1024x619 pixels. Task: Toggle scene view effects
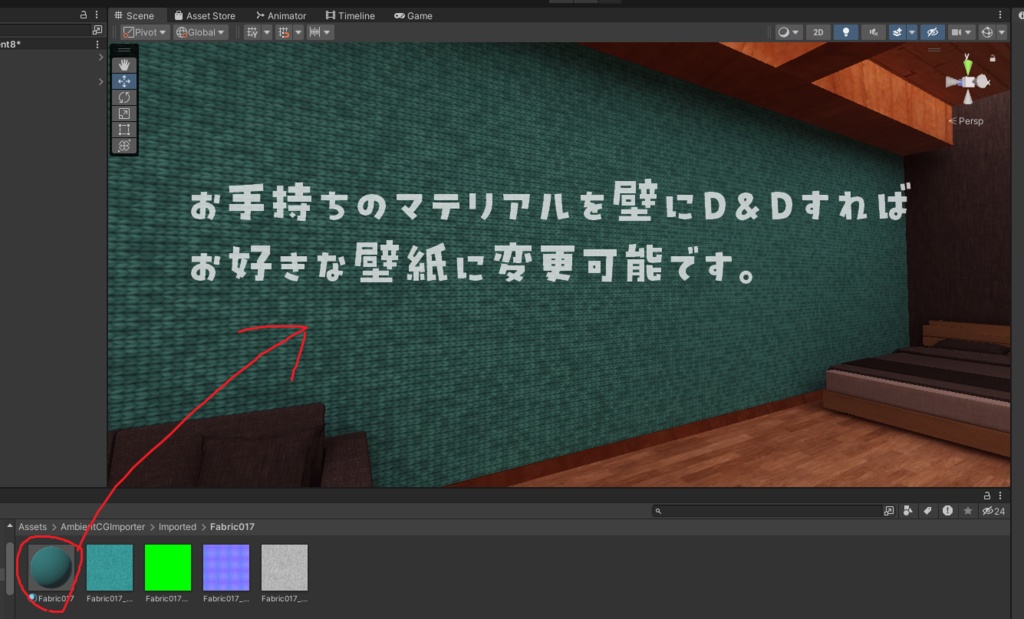coord(899,32)
